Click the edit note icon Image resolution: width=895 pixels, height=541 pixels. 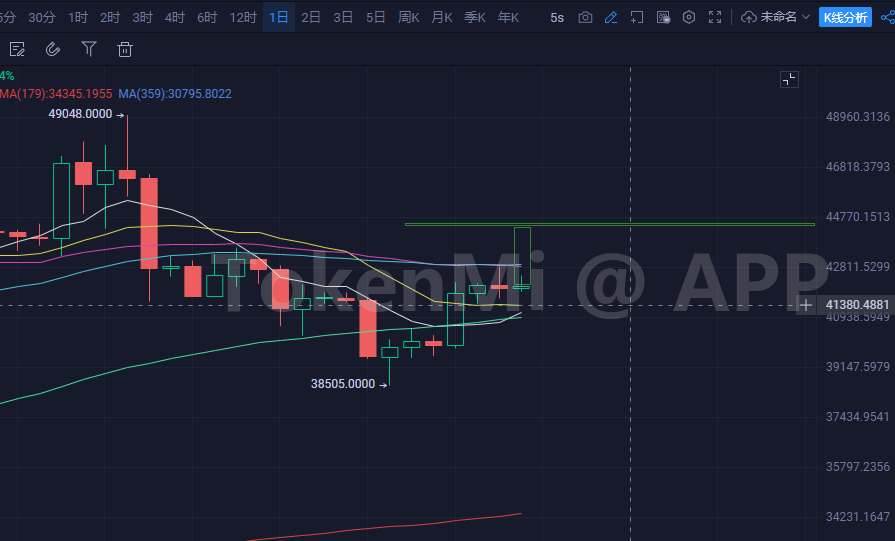(17, 49)
